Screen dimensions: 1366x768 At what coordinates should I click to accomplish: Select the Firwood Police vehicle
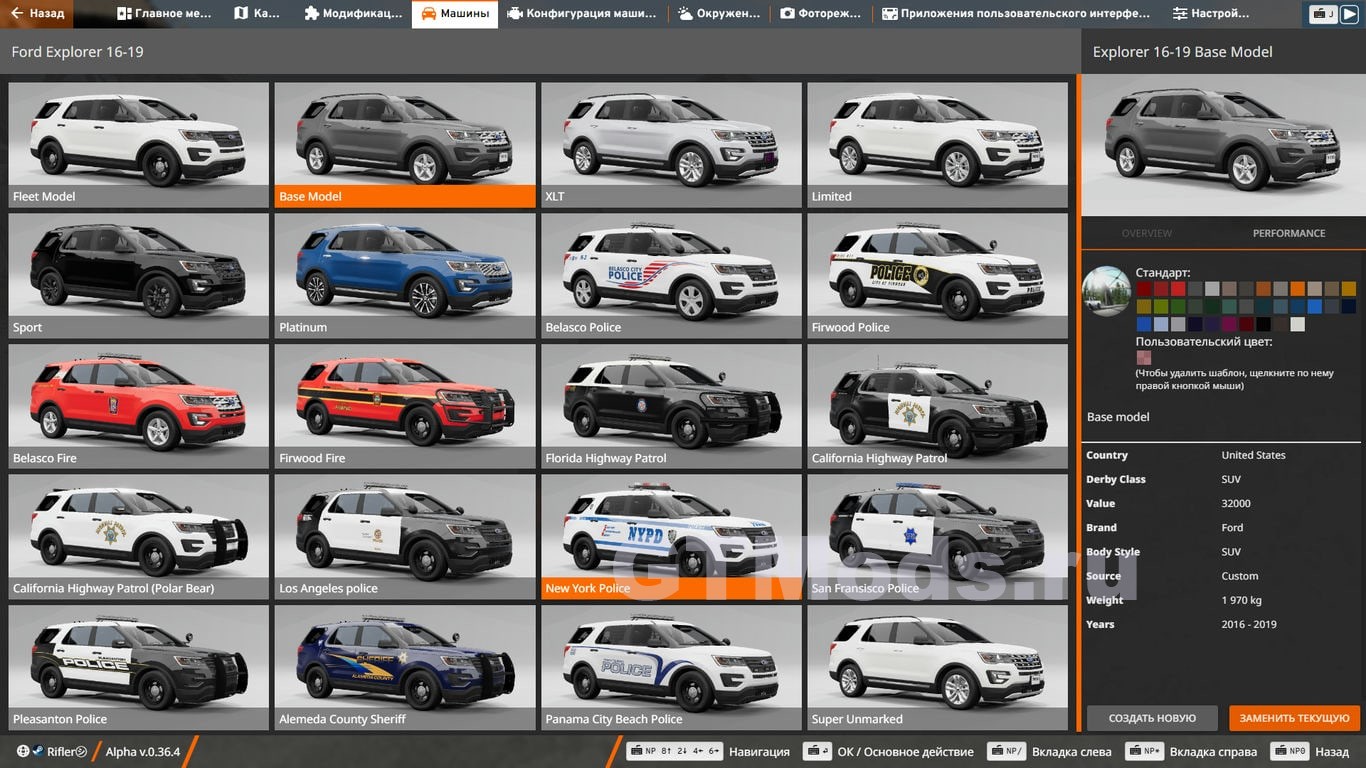click(937, 276)
